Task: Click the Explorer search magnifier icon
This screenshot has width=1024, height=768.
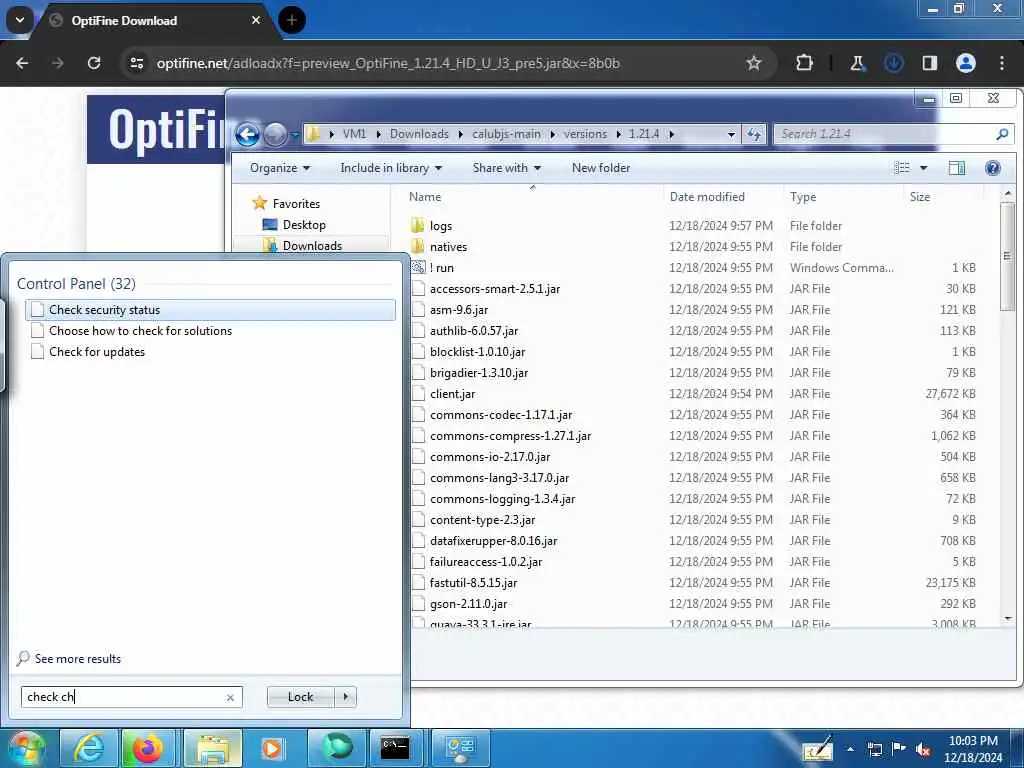Action: click(x=1002, y=135)
